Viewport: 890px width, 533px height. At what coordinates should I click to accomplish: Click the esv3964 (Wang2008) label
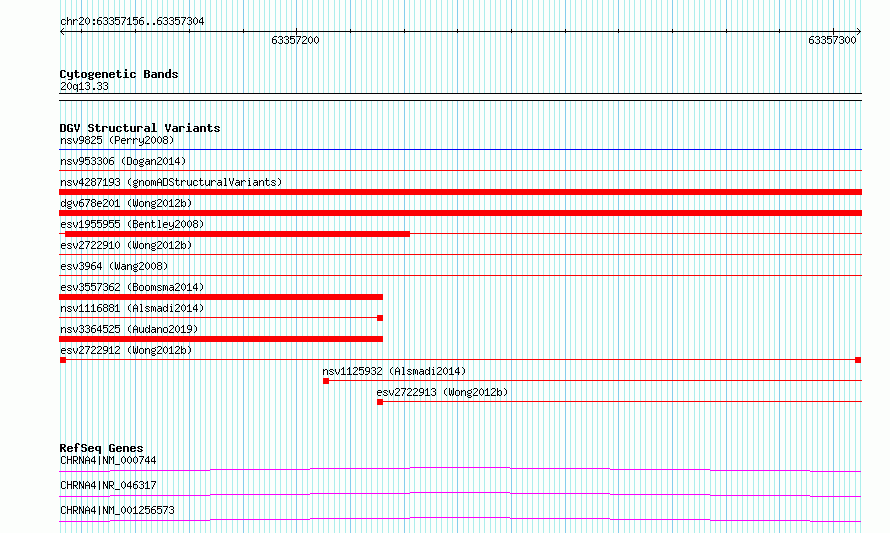(114, 266)
